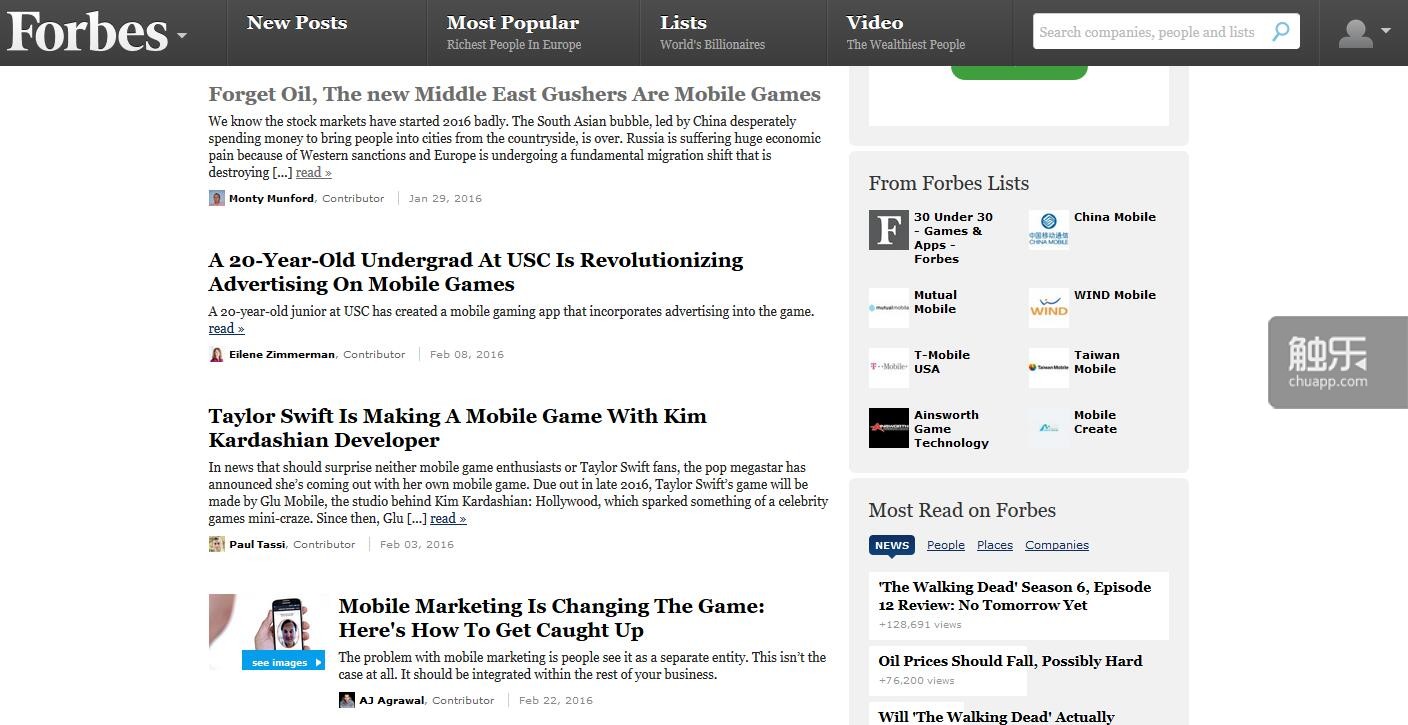Viewport: 1408px width, 725px height.
Task: Click the T-Mobile logo icon
Action: 888,368
